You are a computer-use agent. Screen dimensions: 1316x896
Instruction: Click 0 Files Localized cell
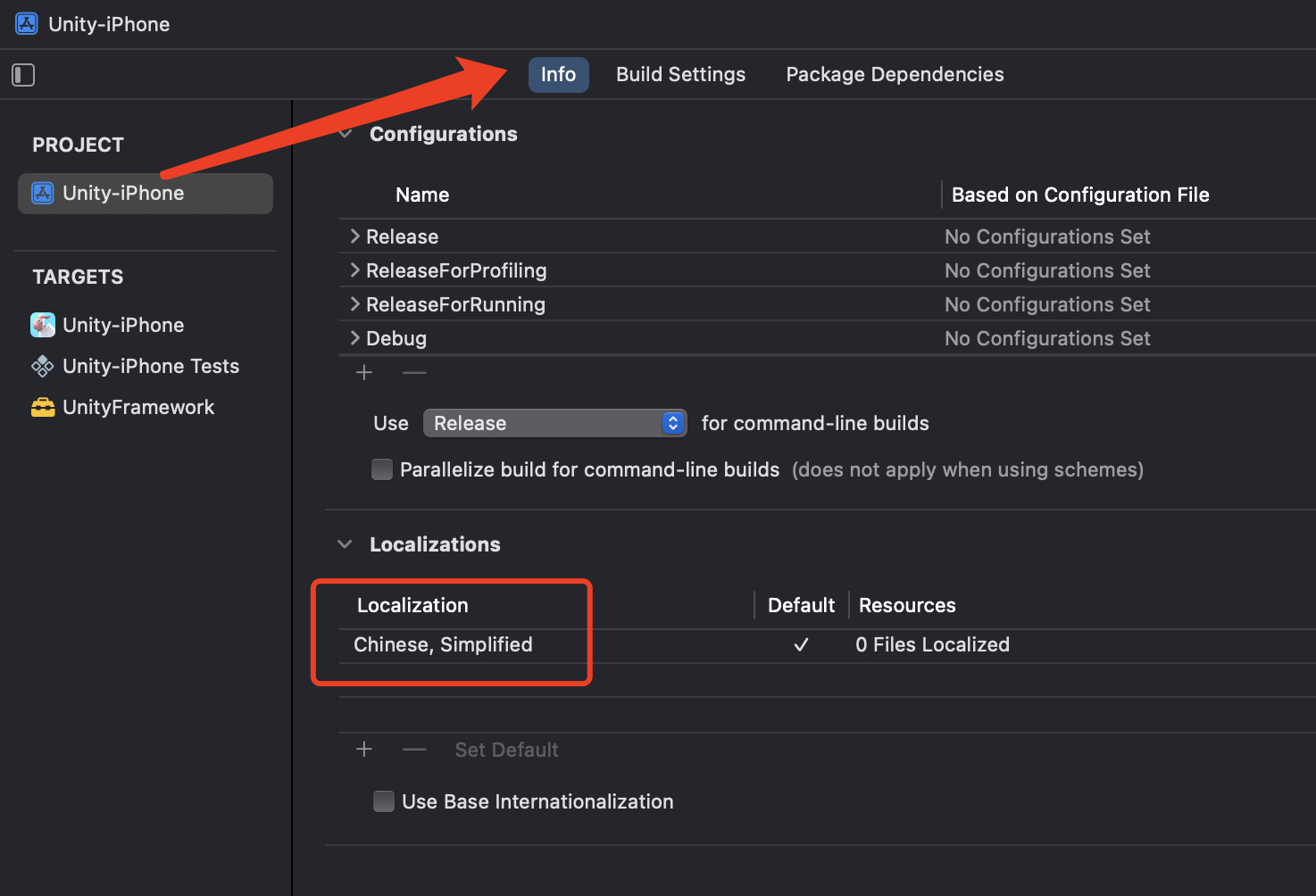coord(932,644)
